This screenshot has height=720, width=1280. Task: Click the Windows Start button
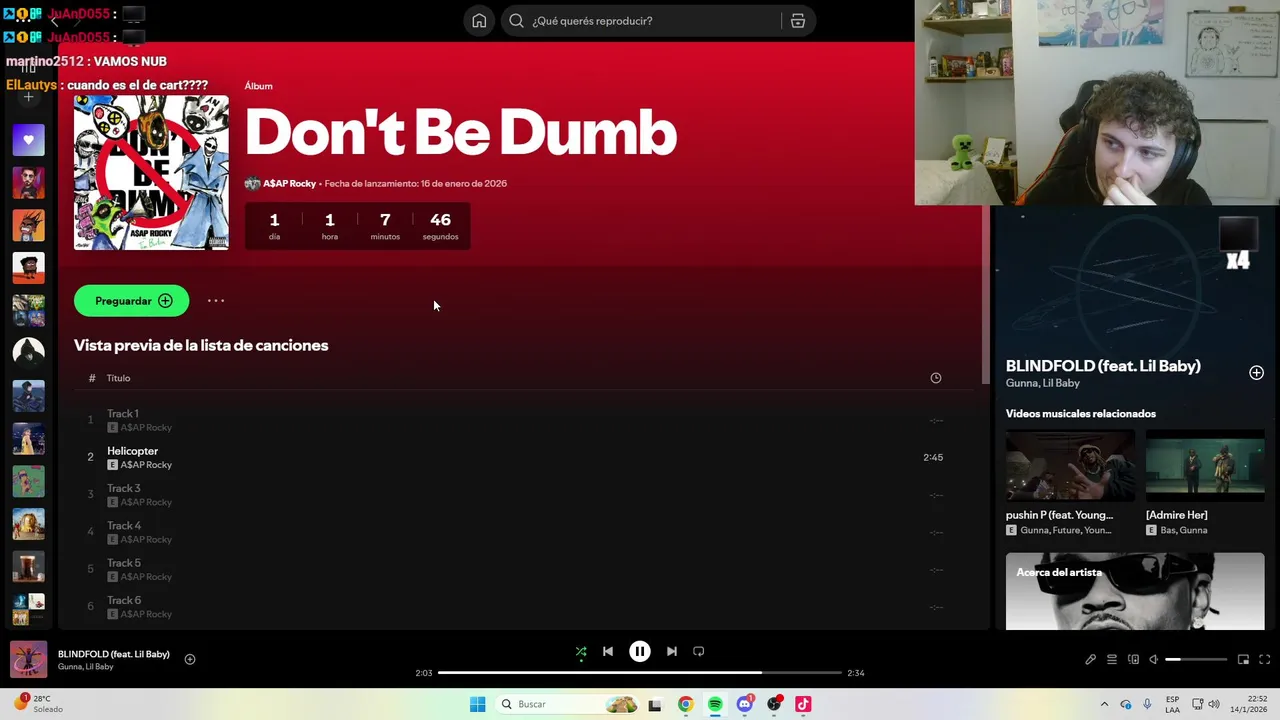[478, 704]
